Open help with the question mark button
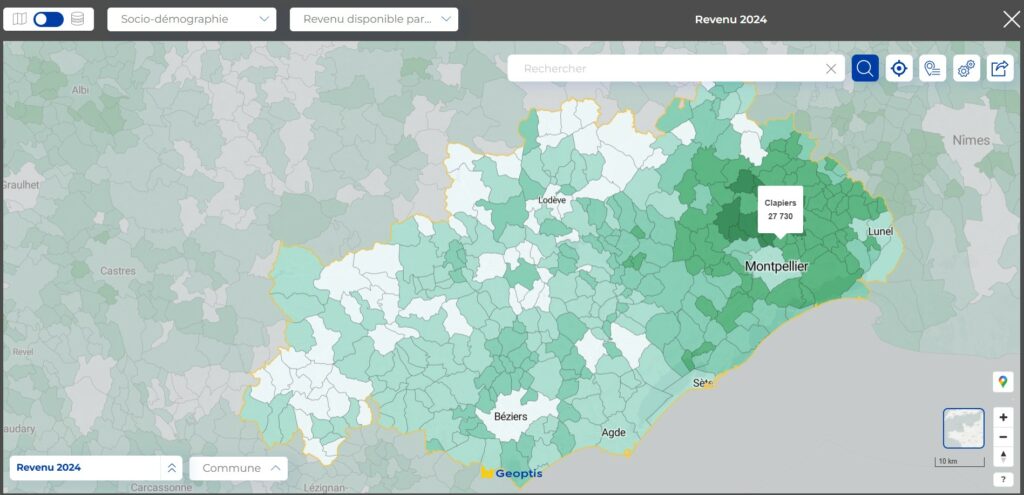This screenshot has width=1024, height=495. click(1003, 480)
